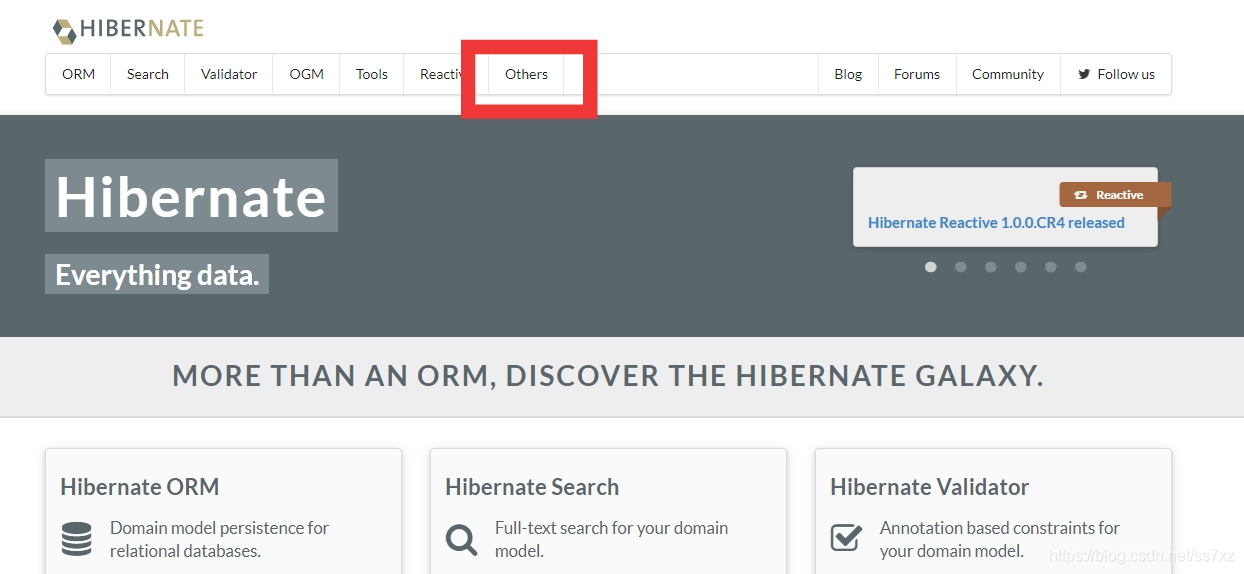The width and height of the screenshot is (1244, 574).
Task: Click 'MORE THAN AN ORM' galaxy heading
Action: (x=608, y=376)
